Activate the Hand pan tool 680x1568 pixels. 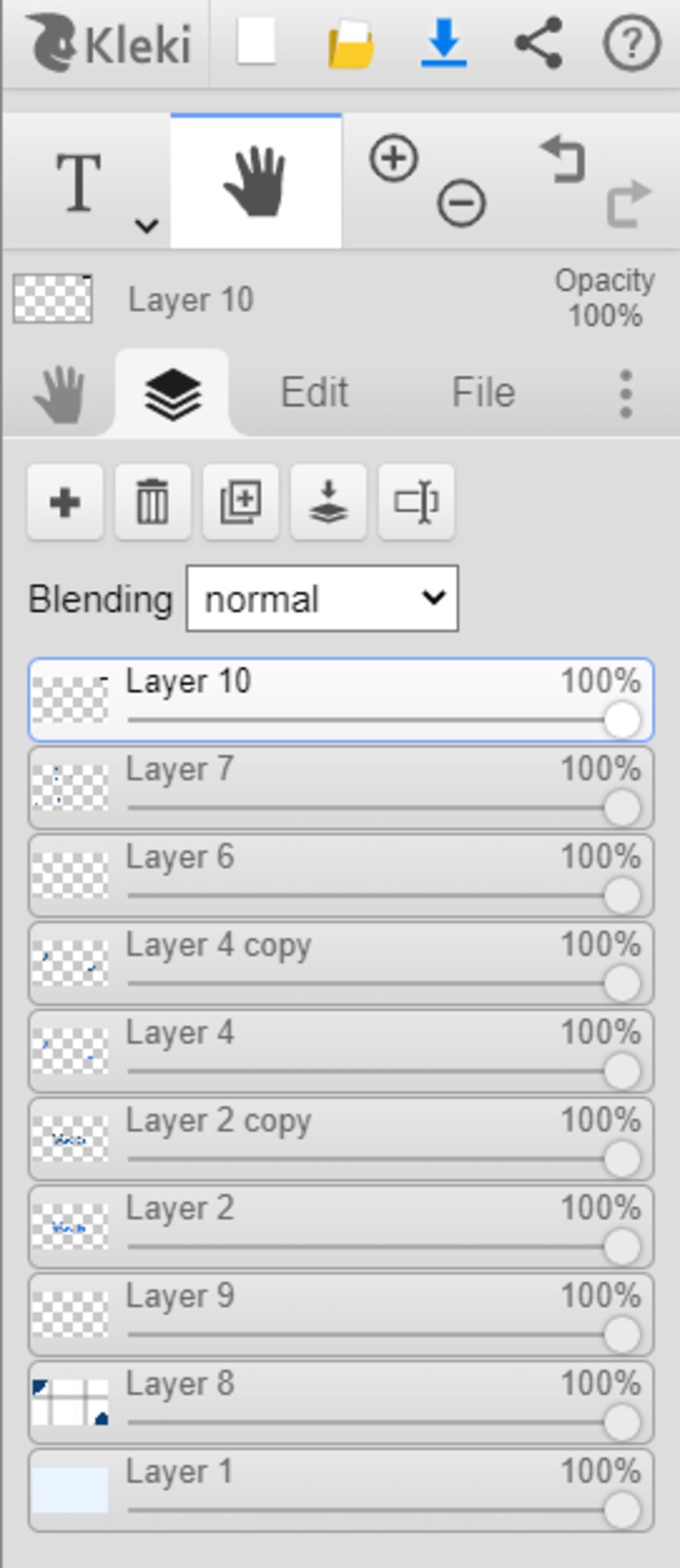point(256,182)
